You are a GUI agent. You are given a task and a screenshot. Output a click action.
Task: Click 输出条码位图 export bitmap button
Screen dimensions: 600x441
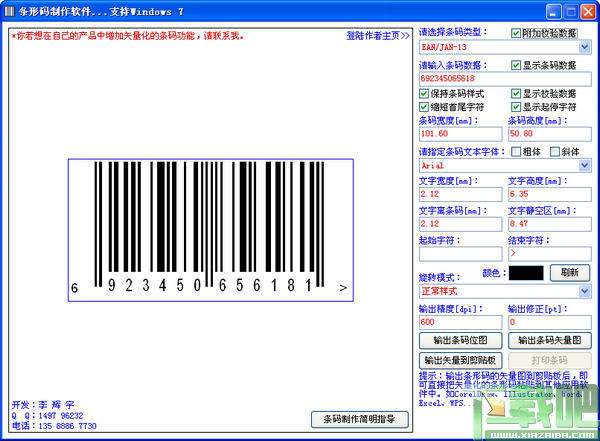(x=461, y=340)
